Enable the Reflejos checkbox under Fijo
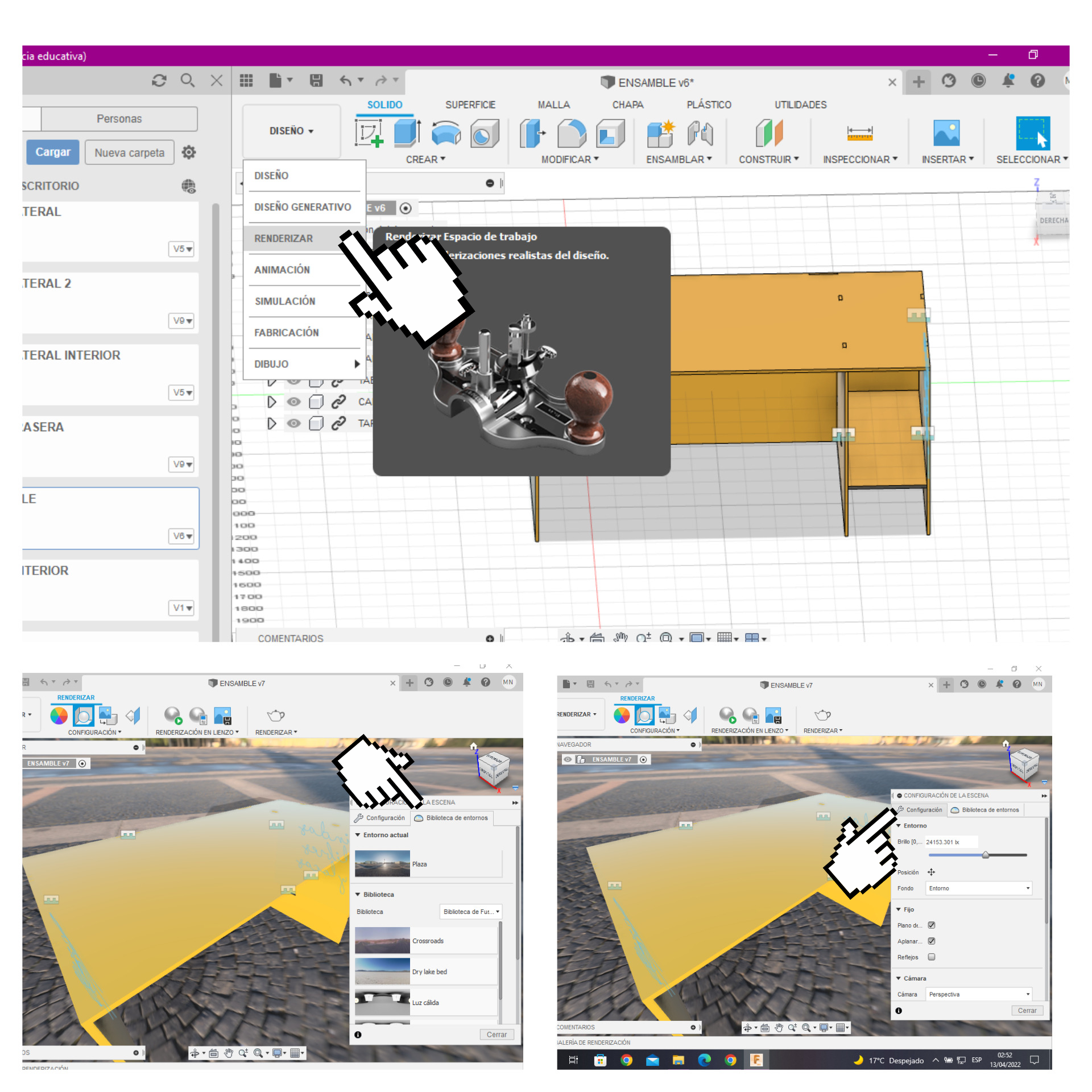Image resolution: width=1092 pixels, height=1092 pixels. (932, 957)
